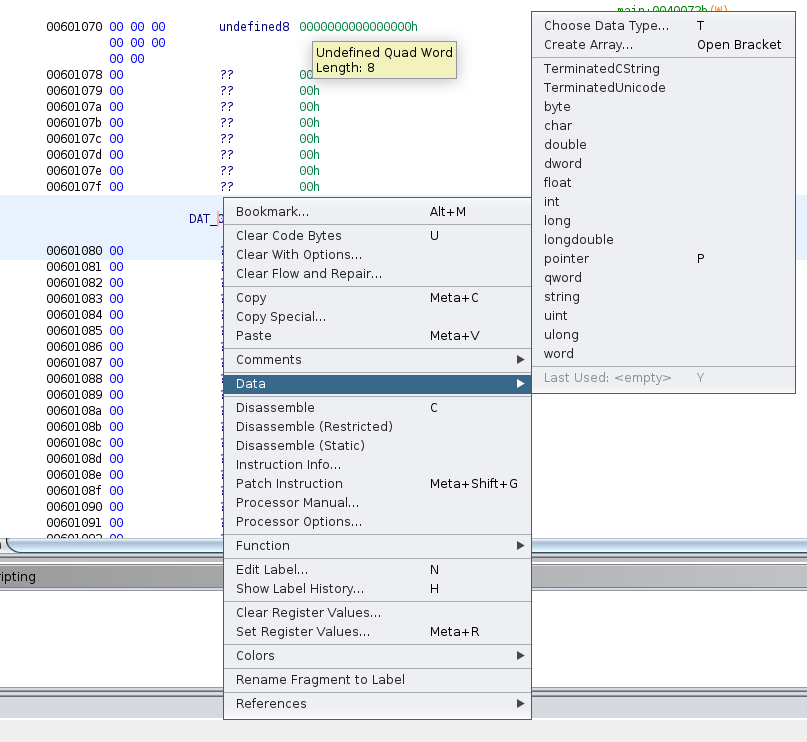
Task: Open Choose Data Type... in Data submenu
Action: (663, 26)
